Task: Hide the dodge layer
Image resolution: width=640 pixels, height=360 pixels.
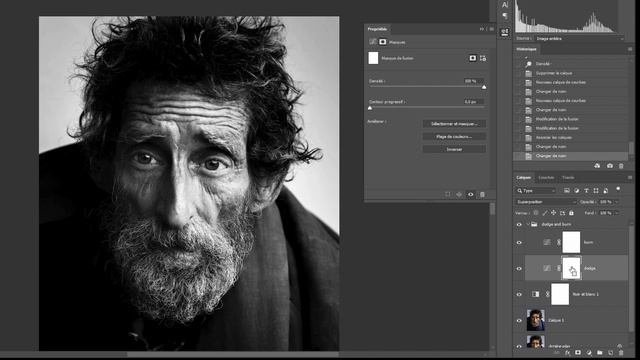Action: tap(519, 269)
